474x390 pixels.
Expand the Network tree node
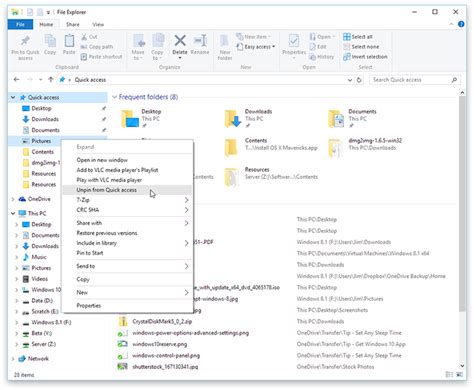click(x=13, y=359)
